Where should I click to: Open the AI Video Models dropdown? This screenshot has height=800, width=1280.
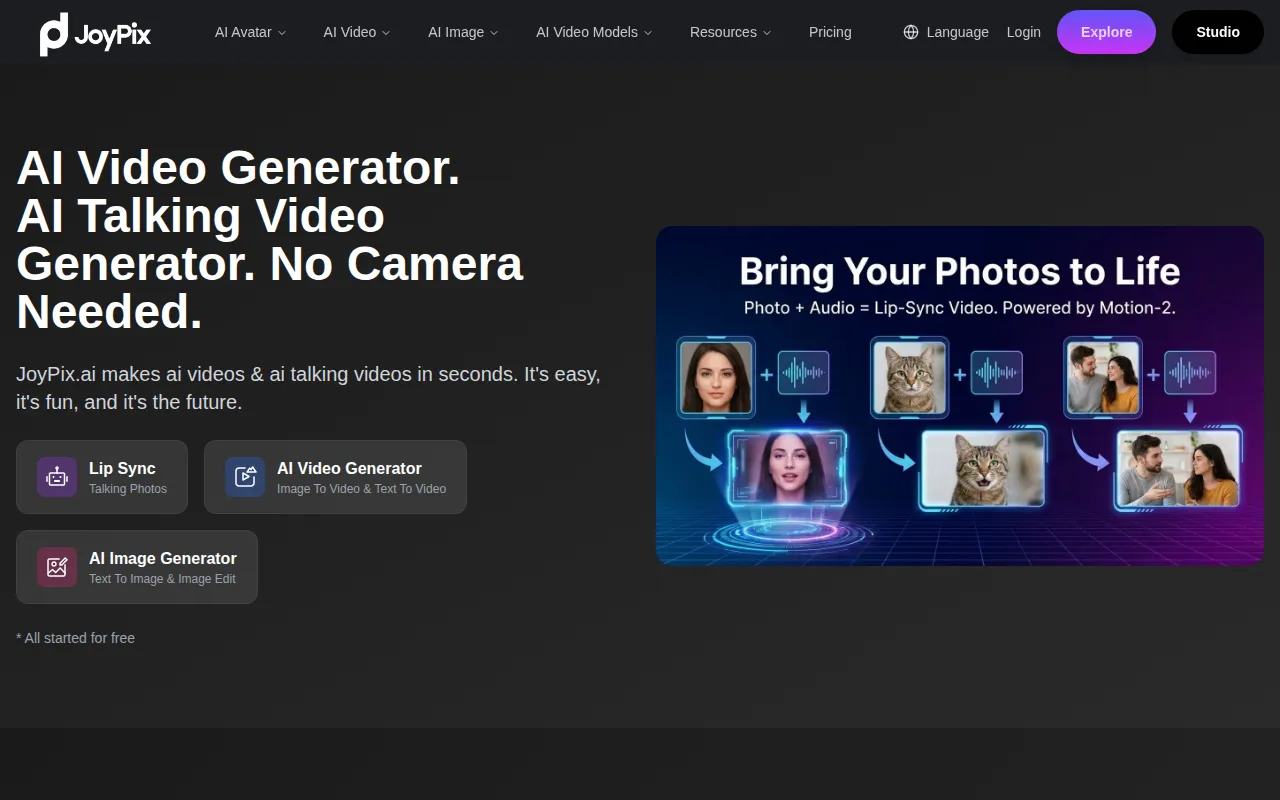[x=594, y=32]
